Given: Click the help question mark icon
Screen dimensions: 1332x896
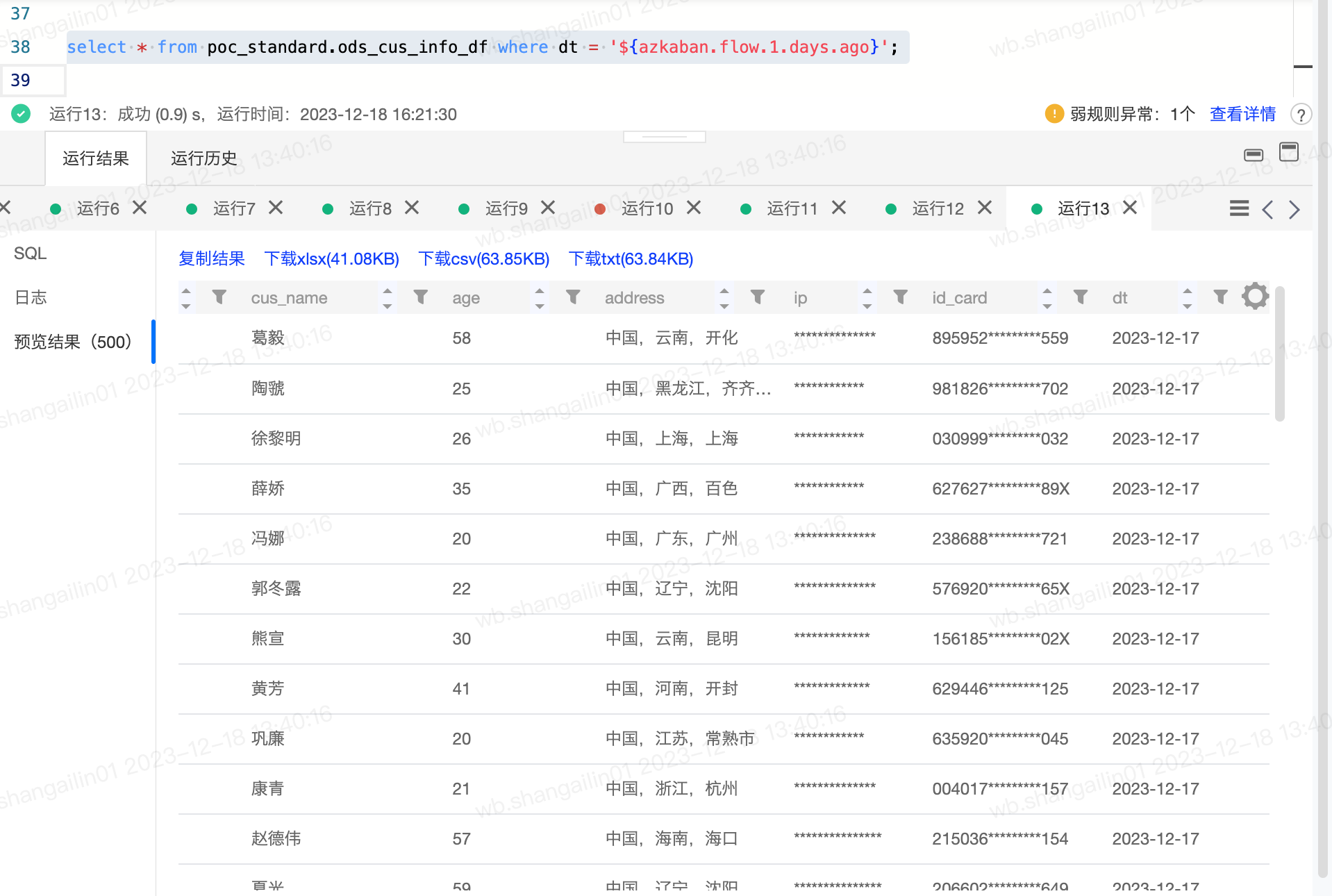Looking at the screenshot, I should point(1301,114).
